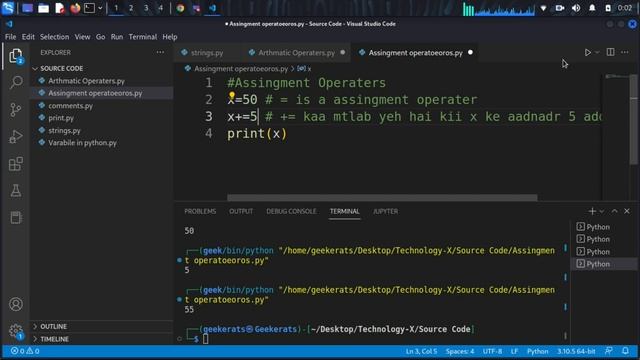Viewport: 640px width, 360px height.
Task: Open the Go menu
Action: 100,37
